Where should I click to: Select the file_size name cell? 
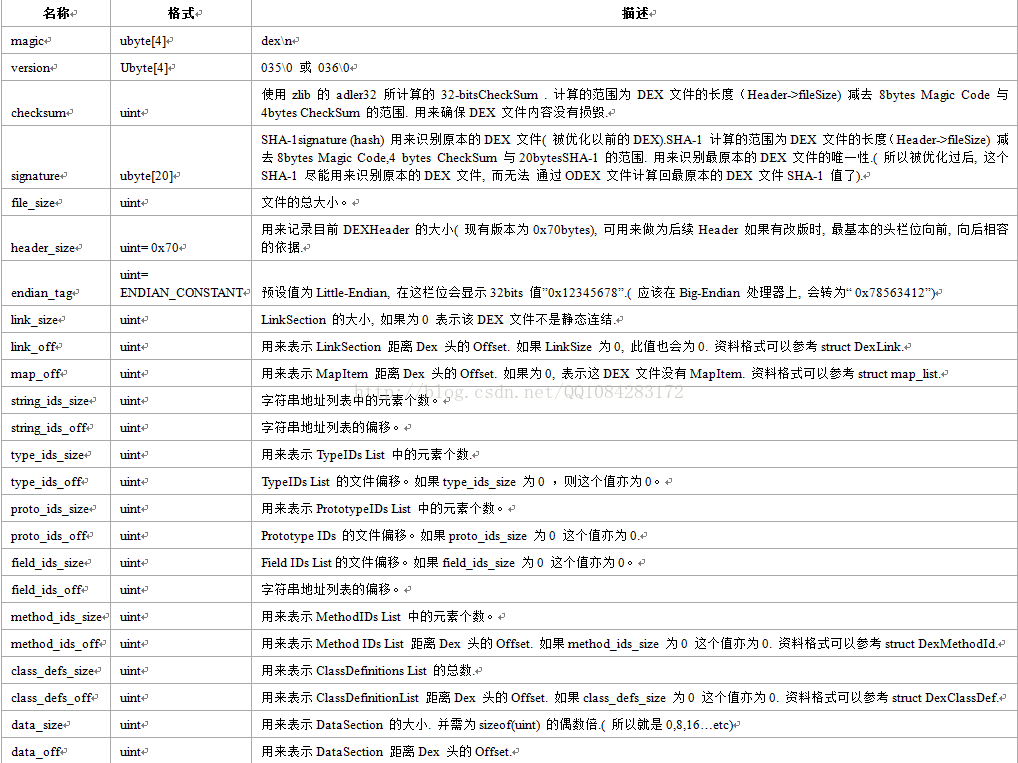pyautogui.click(x=56, y=203)
